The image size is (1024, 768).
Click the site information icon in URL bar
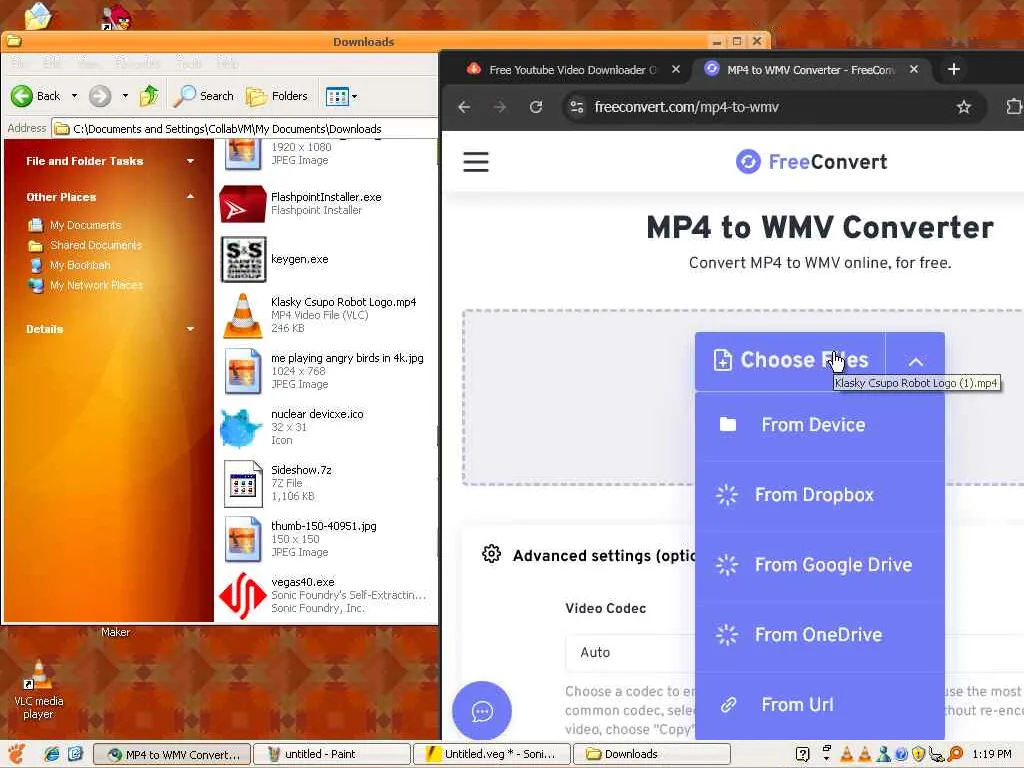[x=577, y=106]
